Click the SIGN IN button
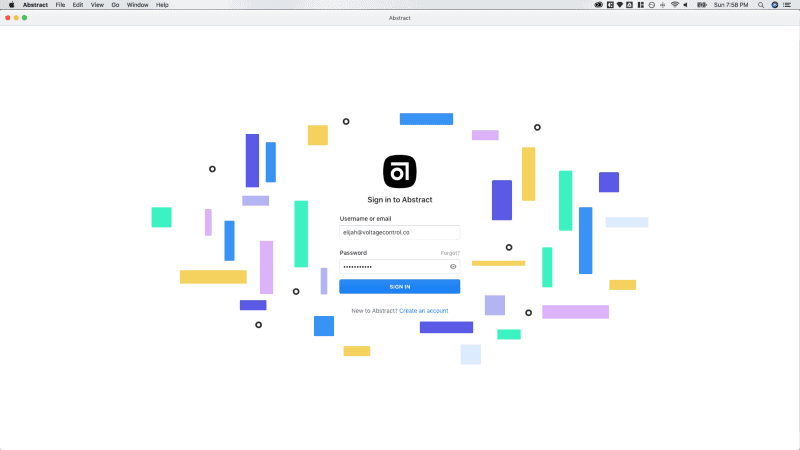The width and height of the screenshot is (800, 450). coord(399,287)
